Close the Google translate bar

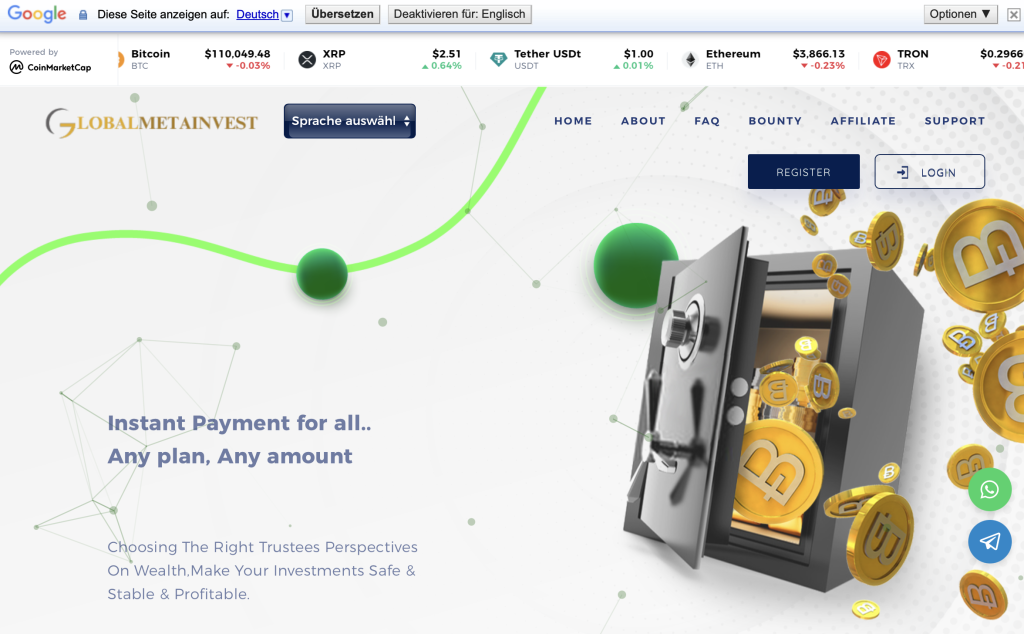point(1014,14)
